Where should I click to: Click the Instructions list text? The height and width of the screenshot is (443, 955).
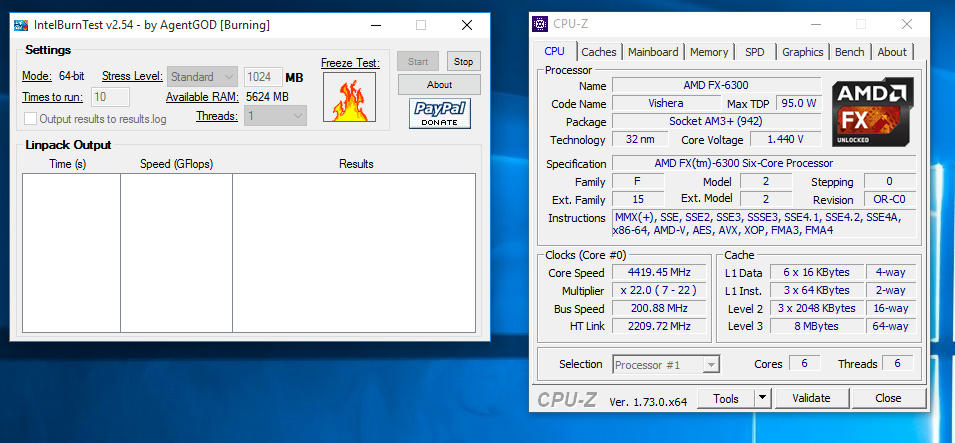(x=764, y=224)
